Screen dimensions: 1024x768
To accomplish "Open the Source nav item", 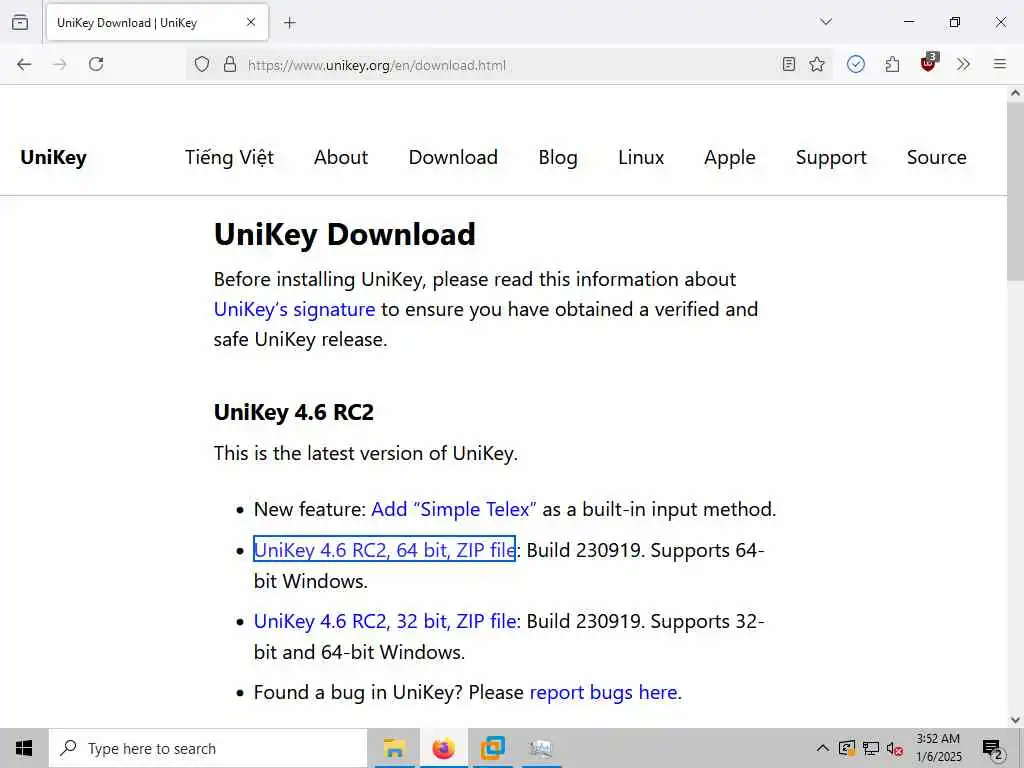I will point(937,157).
